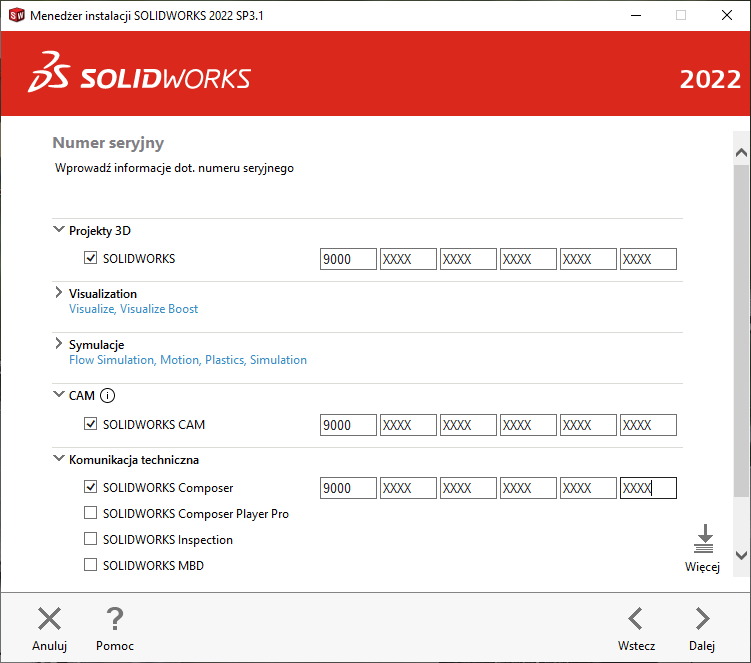The height and width of the screenshot is (663, 751).
Task: Enable the SOLIDWORKS MBD checkbox
Action: pyautogui.click(x=91, y=564)
